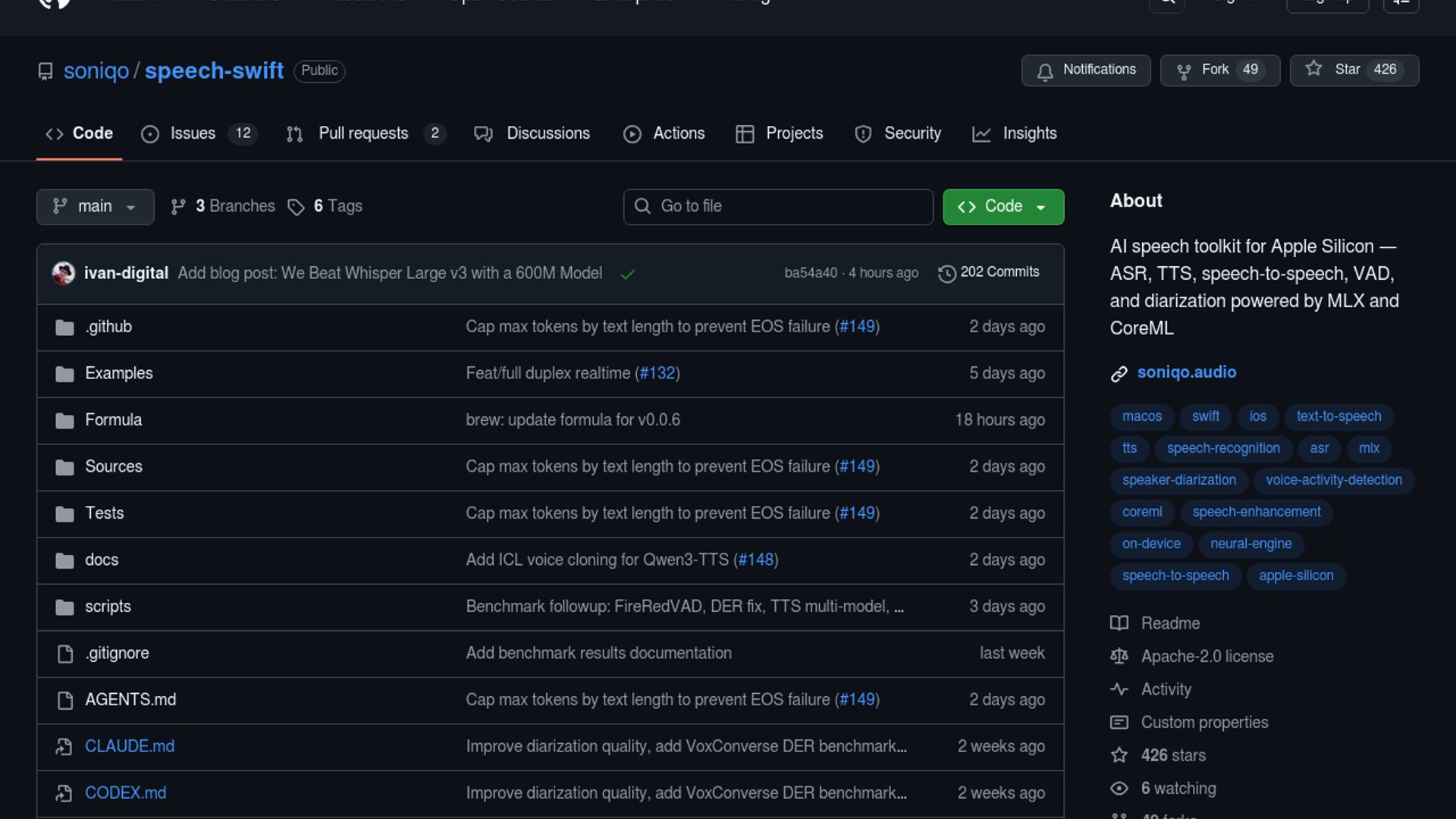The height and width of the screenshot is (819, 1456).
Task: Open the soniqo.audio website link
Action: [x=1186, y=372]
